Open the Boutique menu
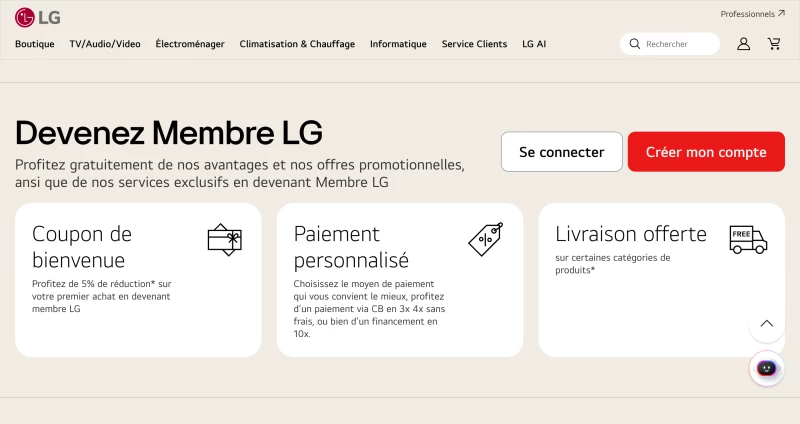The width and height of the screenshot is (800, 424). click(x=35, y=44)
